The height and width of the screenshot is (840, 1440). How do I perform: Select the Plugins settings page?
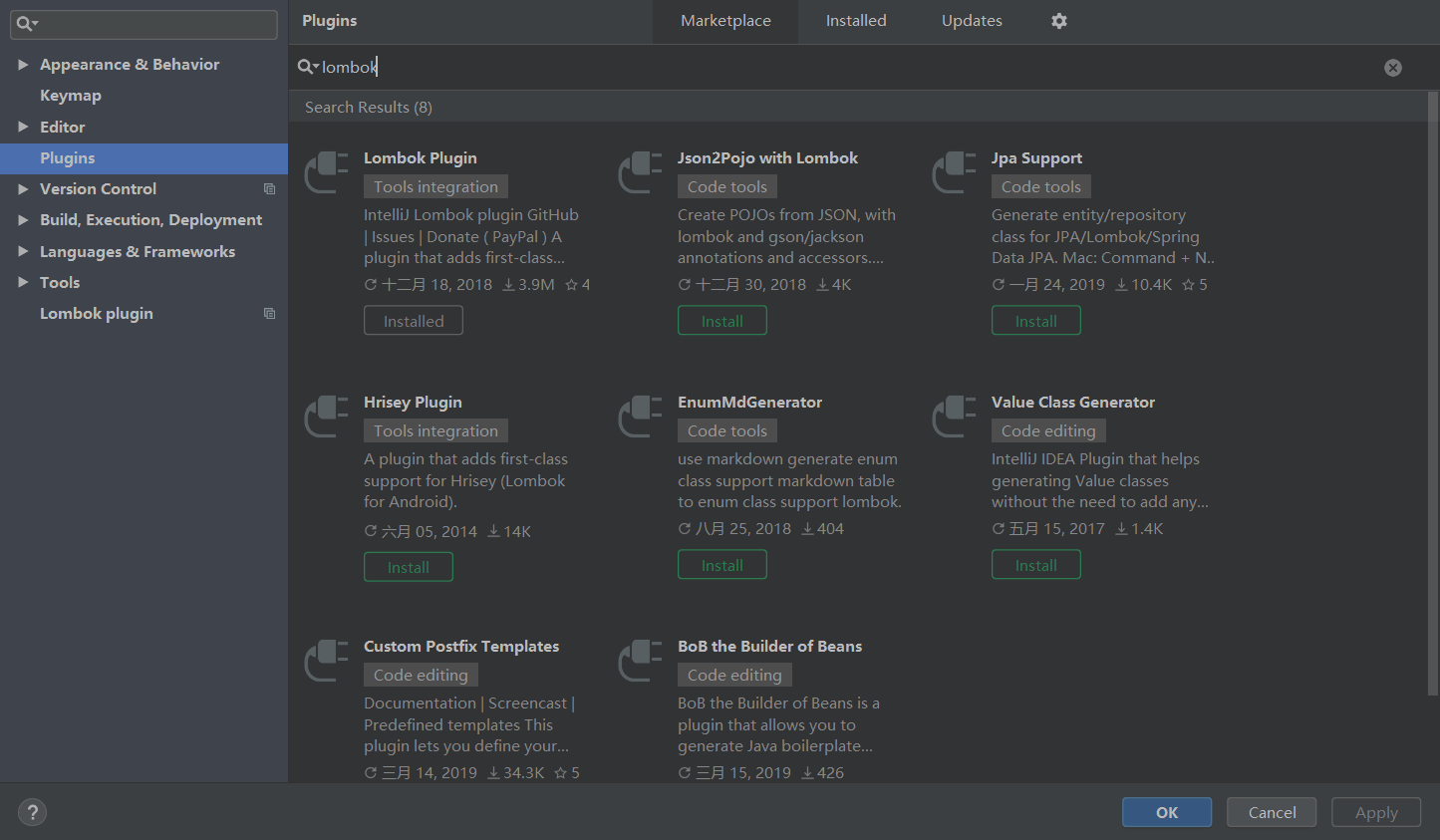144,158
